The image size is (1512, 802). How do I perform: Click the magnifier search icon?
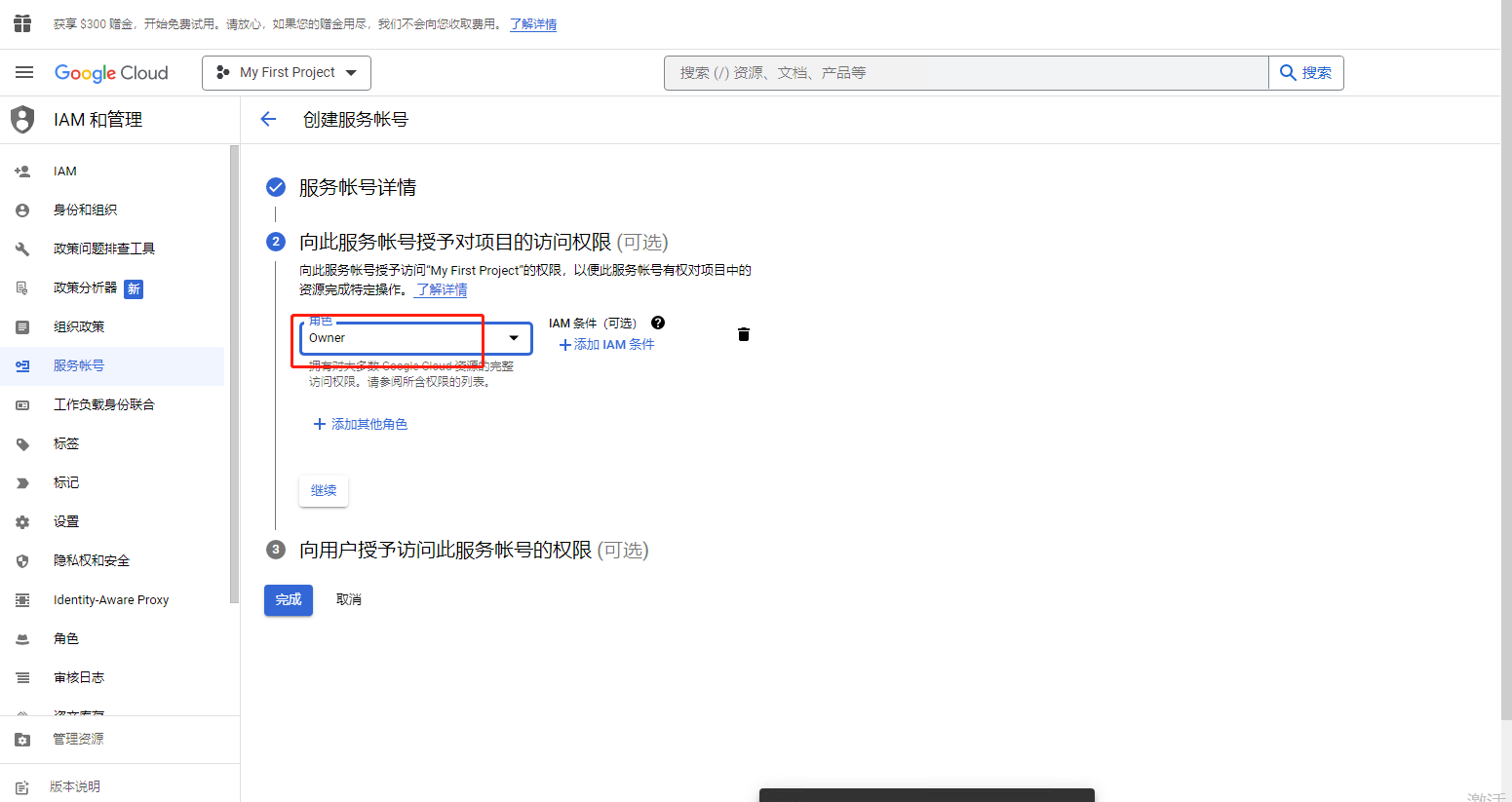tap(1288, 72)
